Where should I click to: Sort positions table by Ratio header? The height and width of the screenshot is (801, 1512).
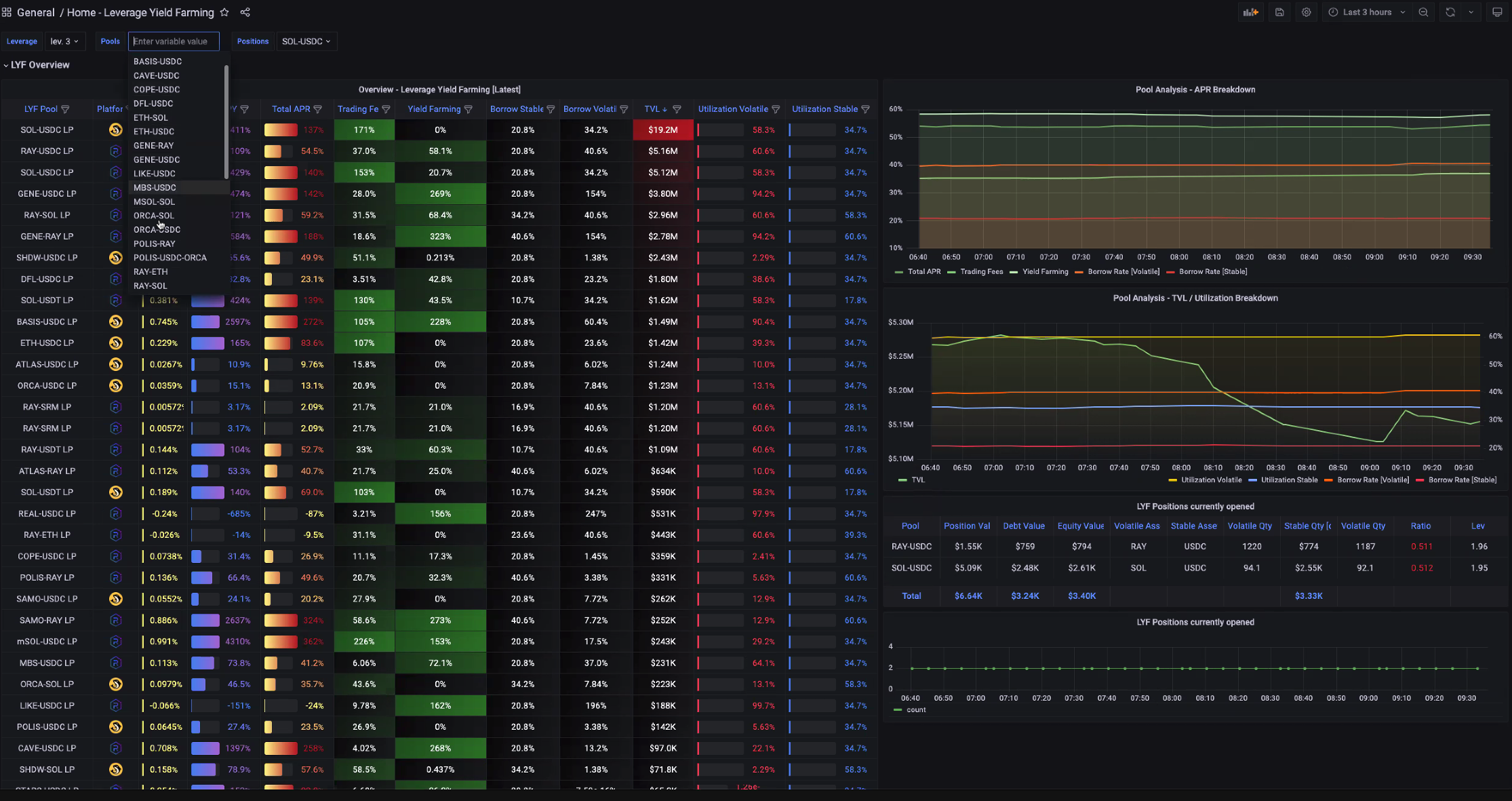click(x=1420, y=526)
